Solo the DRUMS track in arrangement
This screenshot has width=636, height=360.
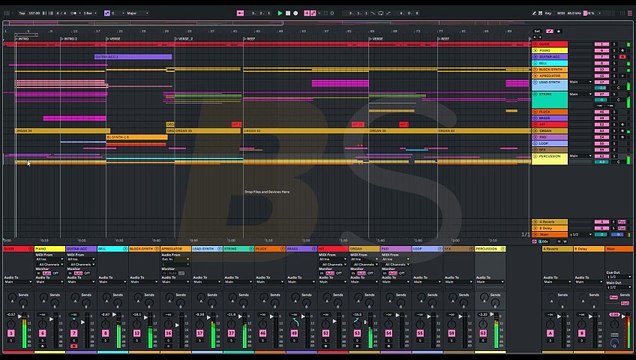pos(614,44)
